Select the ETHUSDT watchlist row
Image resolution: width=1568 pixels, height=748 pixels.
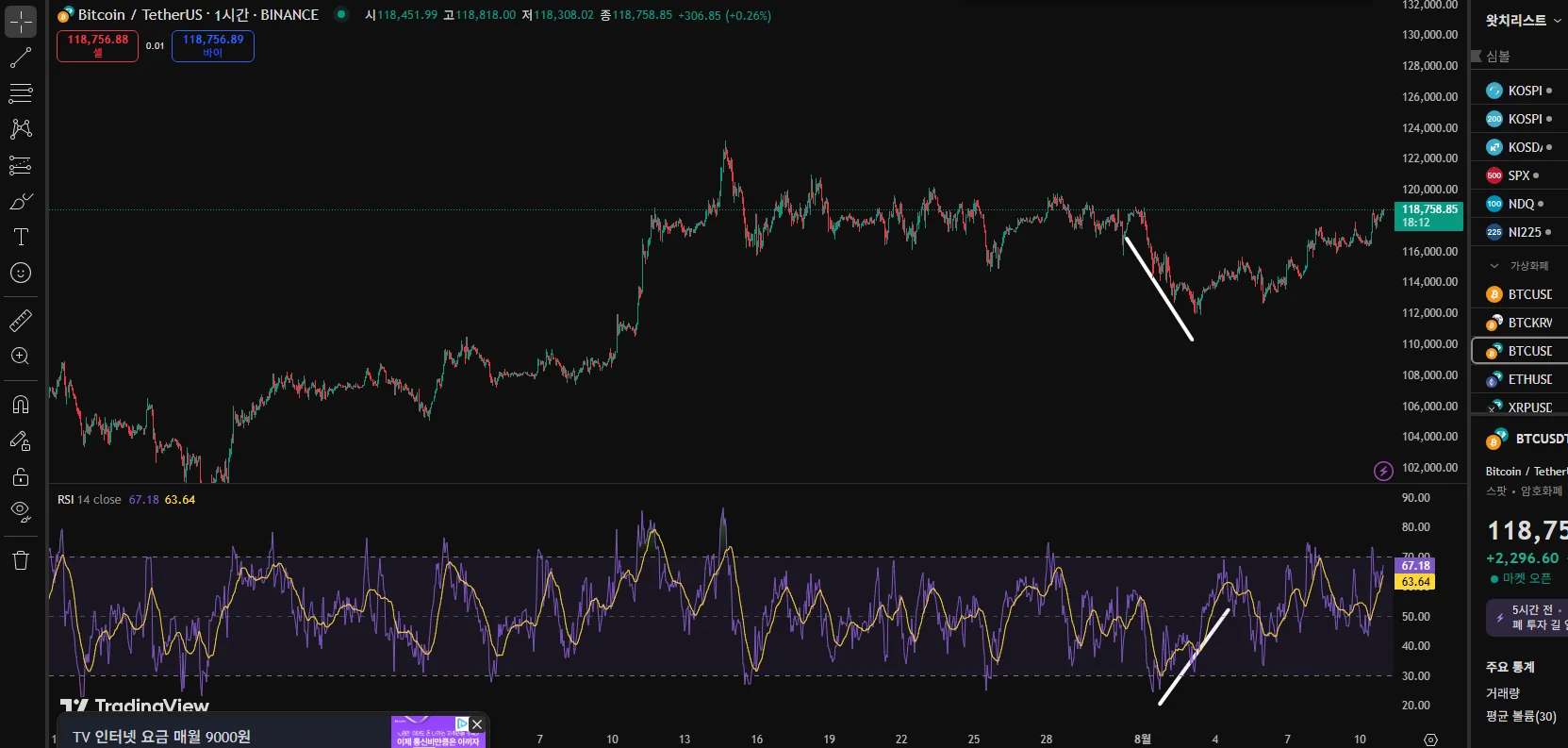click(x=1519, y=379)
